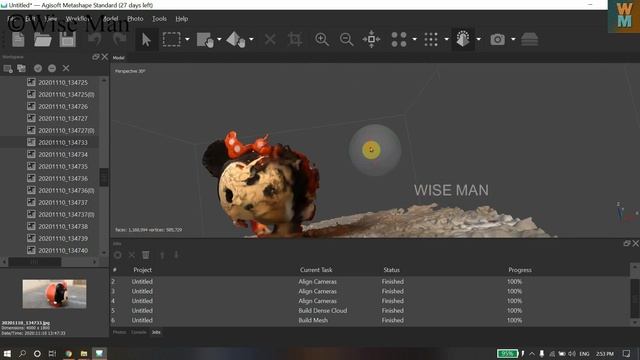Toggle the textured model view mode
This screenshot has width=640, height=360.
point(463,40)
